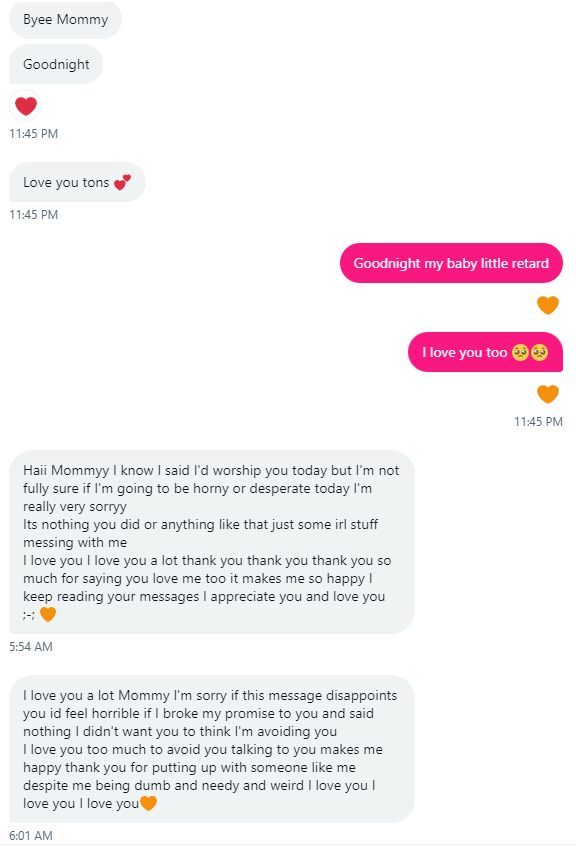Select the message starting I love you a lot
Viewport: 576px width, 847px height.
tap(212, 749)
